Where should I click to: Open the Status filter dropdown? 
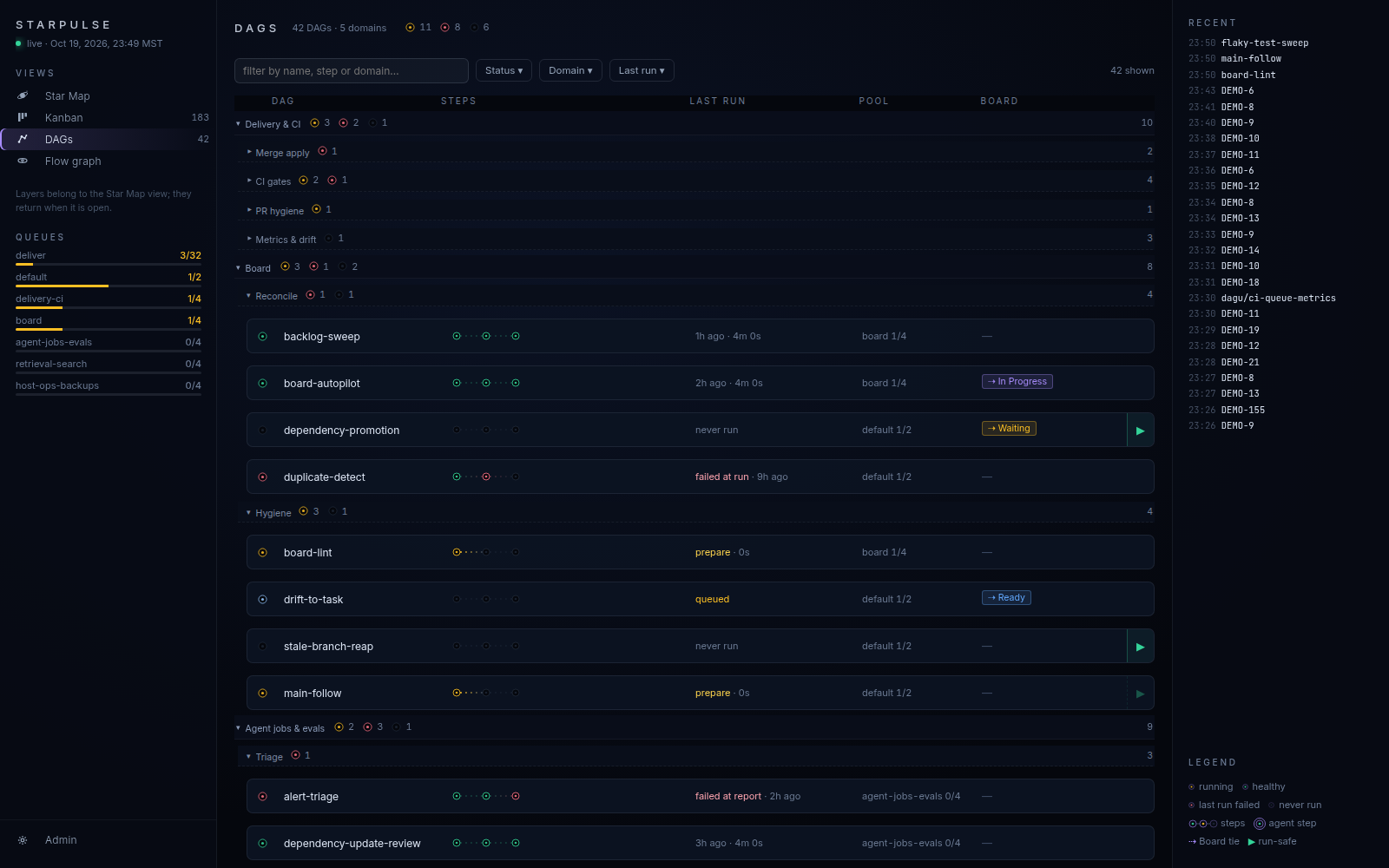click(x=504, y=71)
